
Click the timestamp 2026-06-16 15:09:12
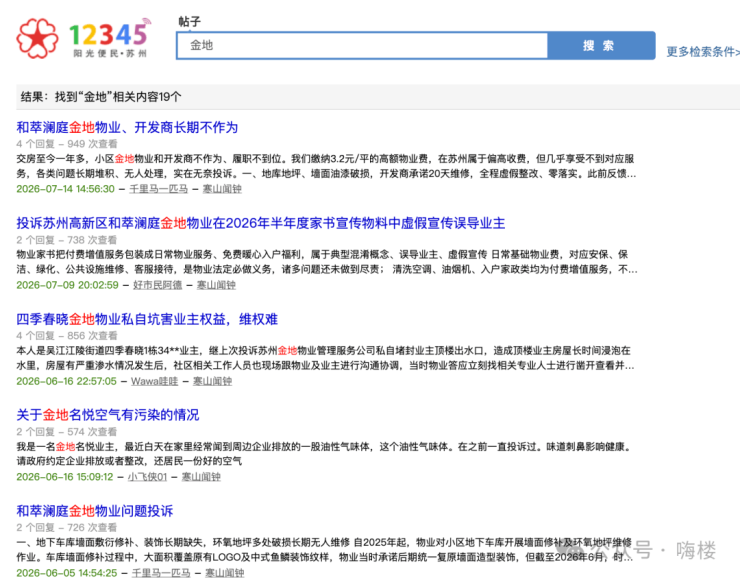click(65, 477)
